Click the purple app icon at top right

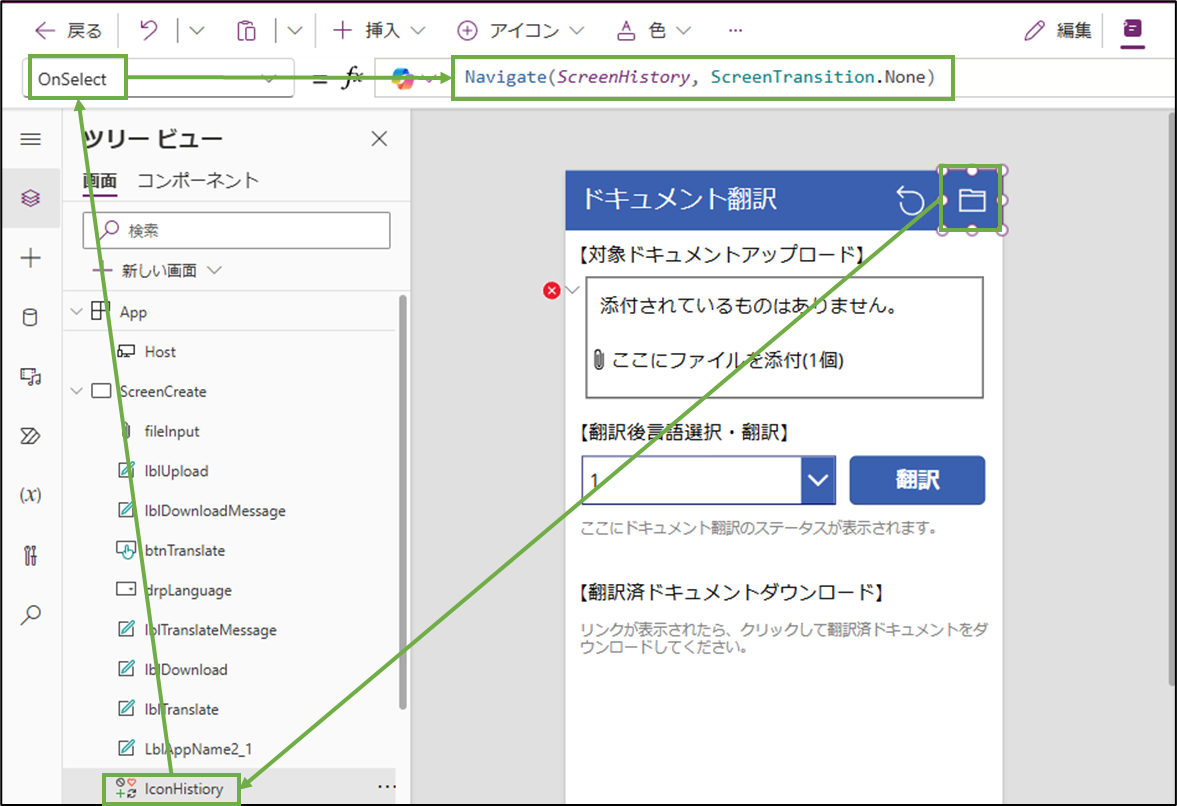1133,31
